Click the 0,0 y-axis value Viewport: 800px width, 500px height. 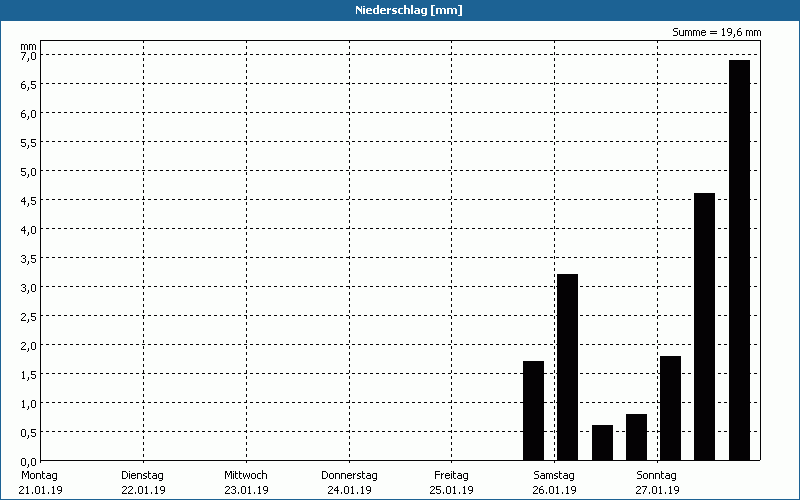pos(29,462)
